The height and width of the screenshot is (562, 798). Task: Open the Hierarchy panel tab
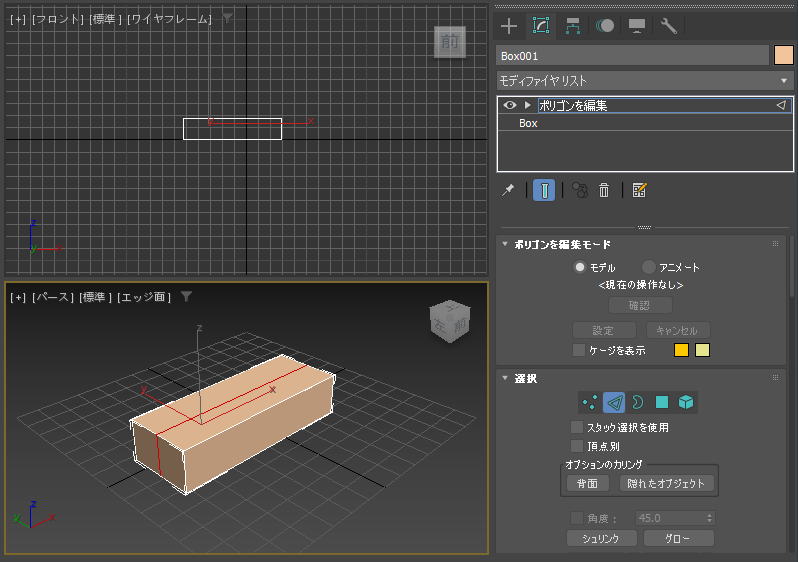(573, 26)
